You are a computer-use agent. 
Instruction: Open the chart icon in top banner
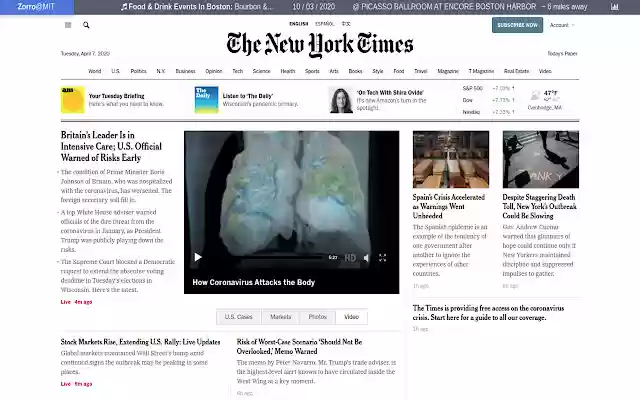pyautogui.click(x=615, y=7)
